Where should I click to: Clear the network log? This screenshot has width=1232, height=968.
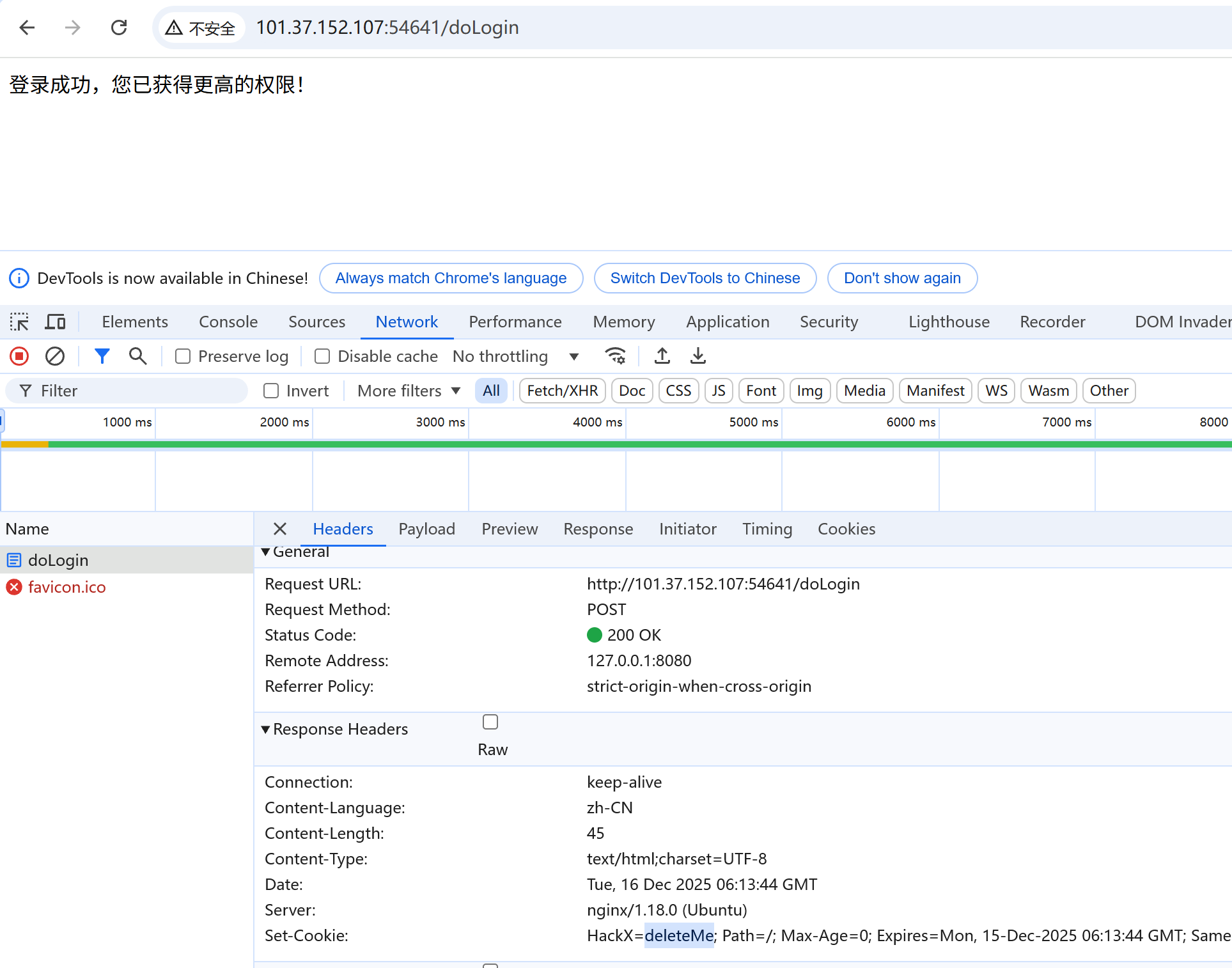(x=55, y=356)
